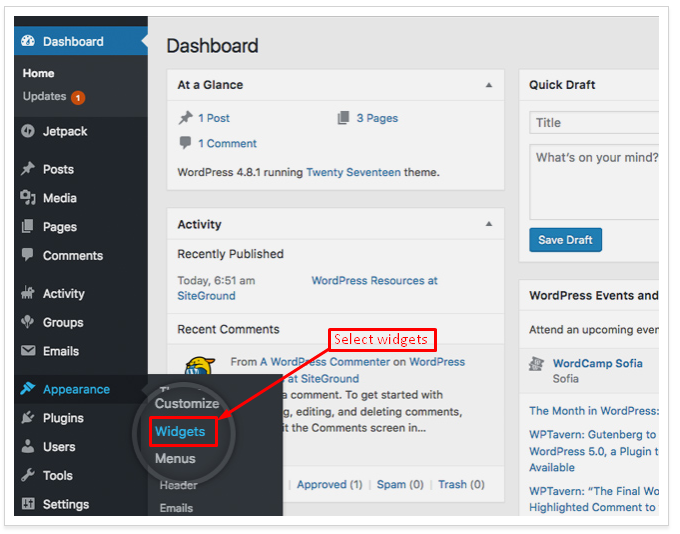Collapse the Activity panel
Image resolution: width=680 pixels, height=534 pixels.
pos(489,224)
